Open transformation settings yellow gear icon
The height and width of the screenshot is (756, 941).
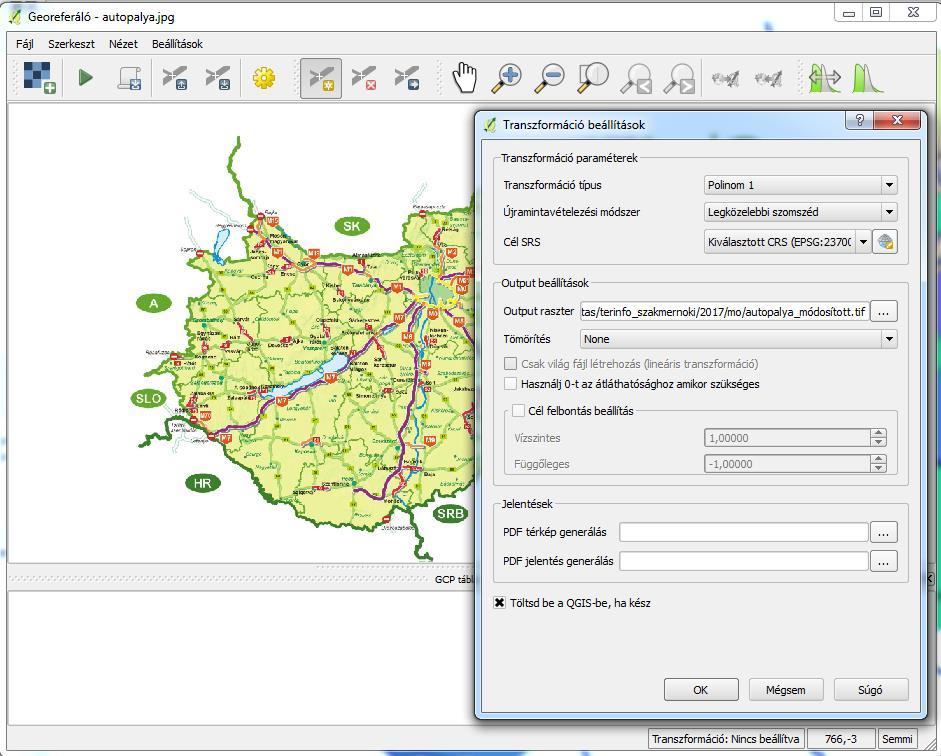(263, 78)
